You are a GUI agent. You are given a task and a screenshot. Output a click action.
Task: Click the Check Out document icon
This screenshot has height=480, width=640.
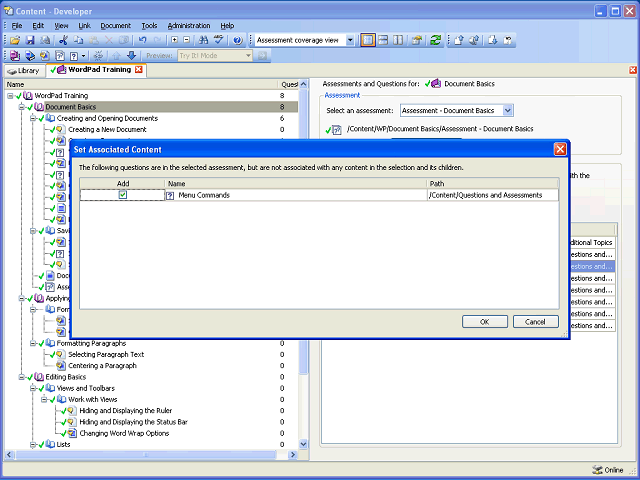493,40
